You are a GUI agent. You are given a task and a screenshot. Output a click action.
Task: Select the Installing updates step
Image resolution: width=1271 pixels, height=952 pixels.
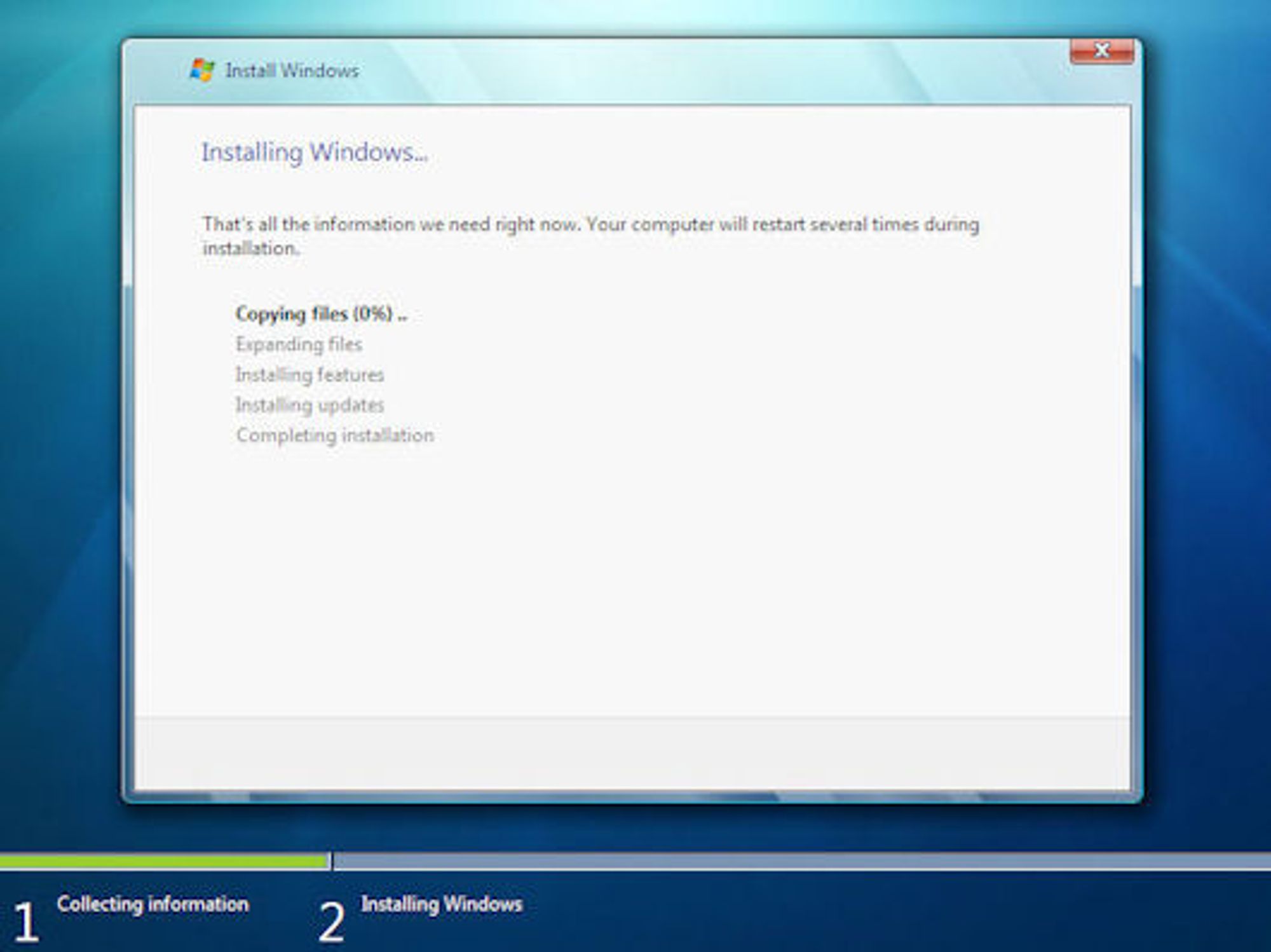coord(310,405)
